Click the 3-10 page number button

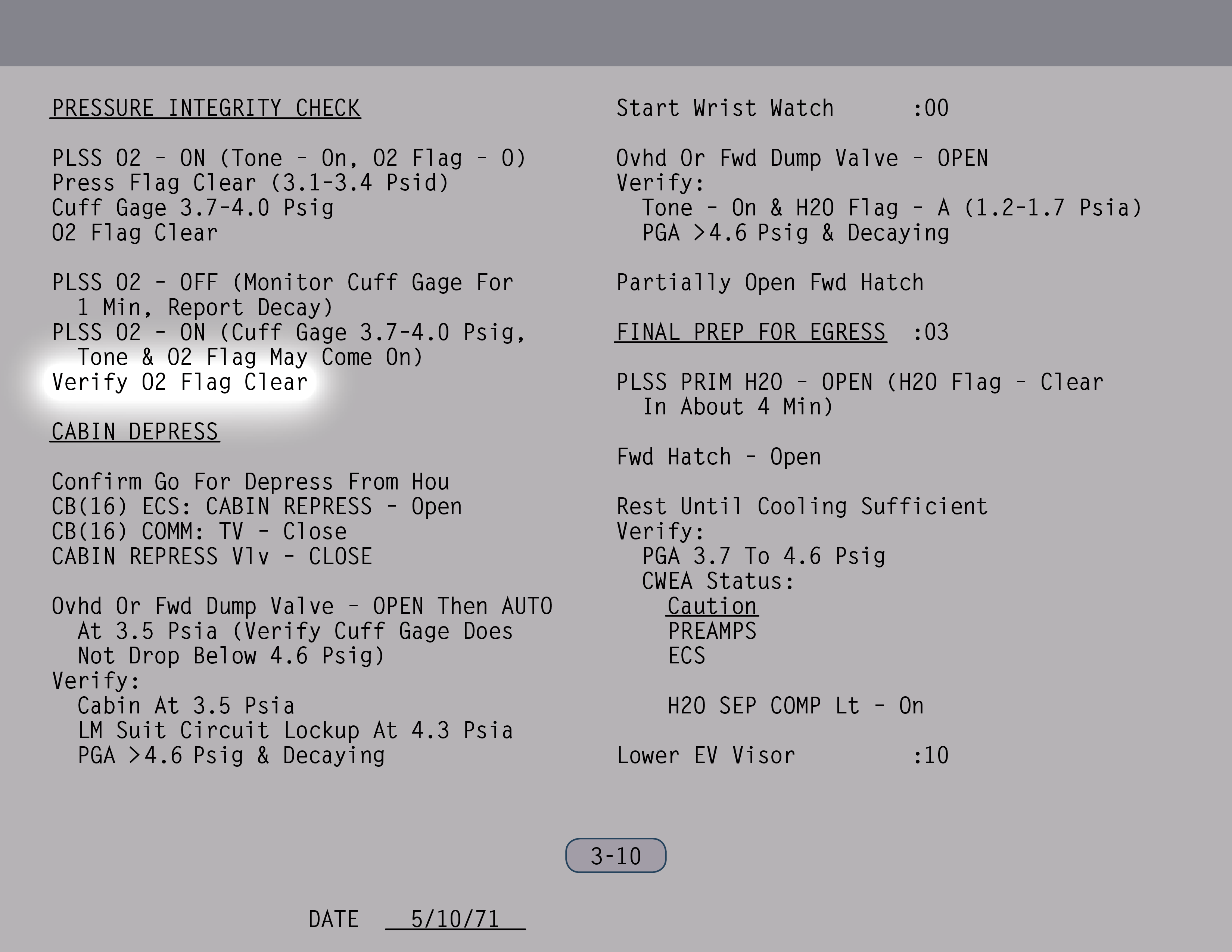pyautogui.click(x=615, y=856)
